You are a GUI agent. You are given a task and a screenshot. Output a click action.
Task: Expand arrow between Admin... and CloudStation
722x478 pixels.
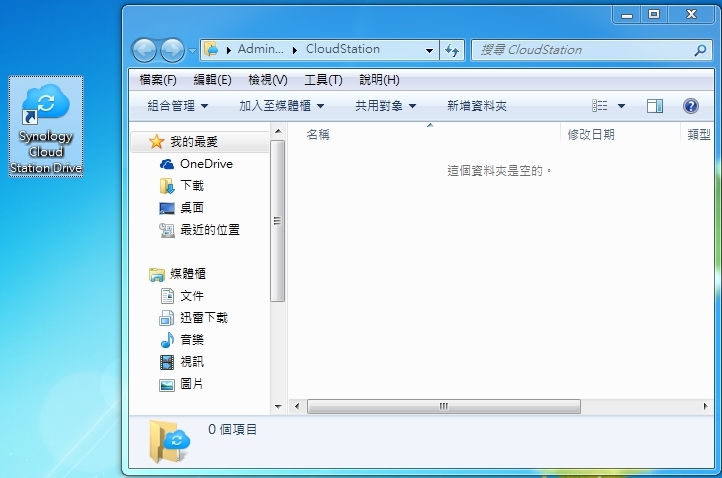(x=295, y=50)
